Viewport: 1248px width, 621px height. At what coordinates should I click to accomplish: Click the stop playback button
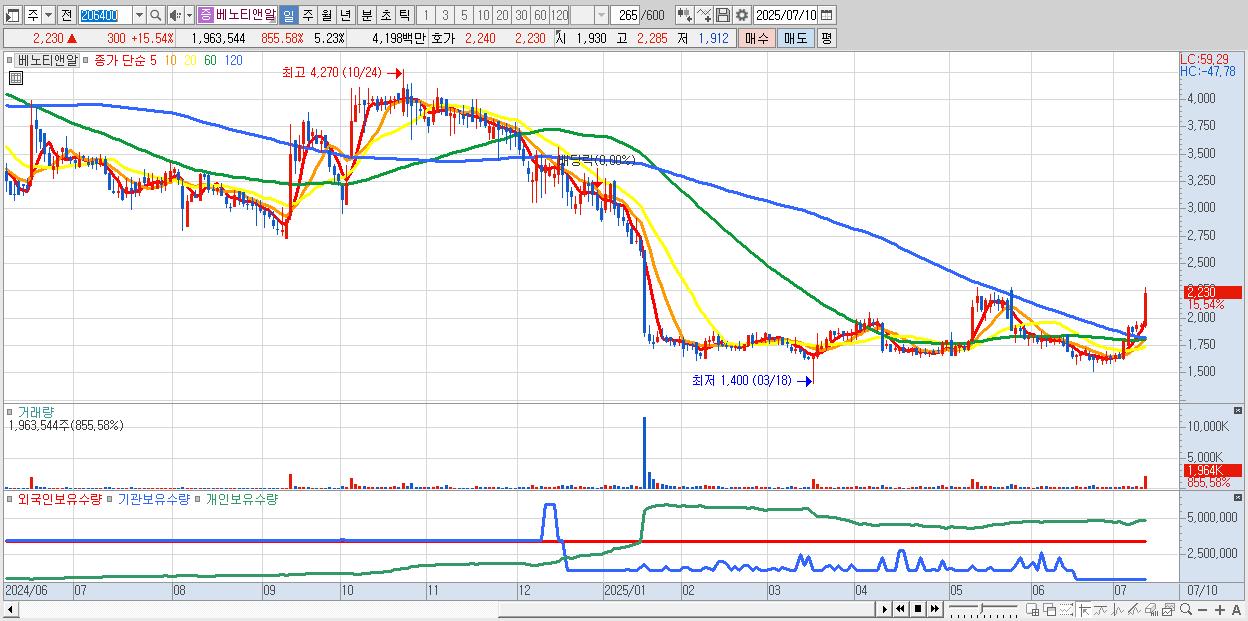(918, 609)
